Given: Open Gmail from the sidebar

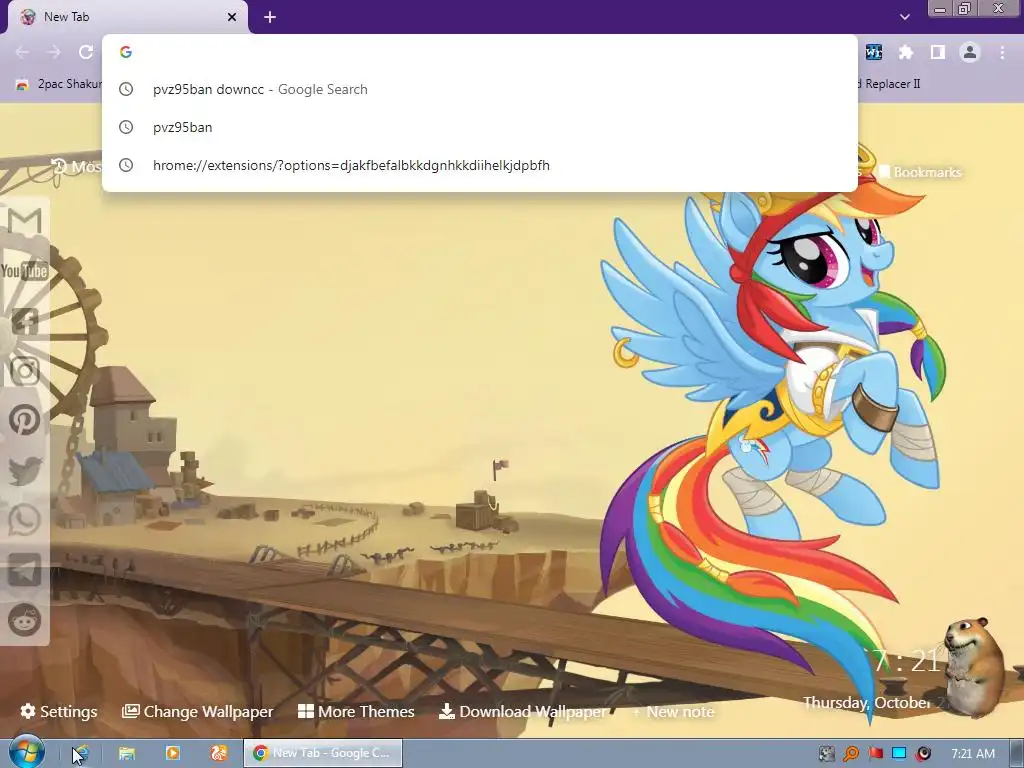Looking at the screenshot, I should point(25,221).
